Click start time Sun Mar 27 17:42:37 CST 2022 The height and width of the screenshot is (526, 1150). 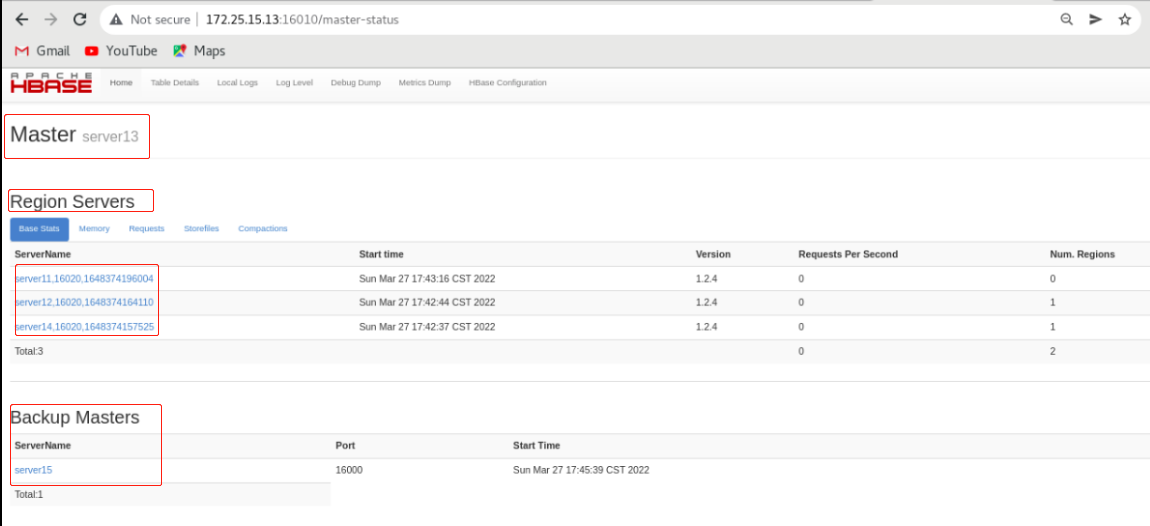point(427,327)
